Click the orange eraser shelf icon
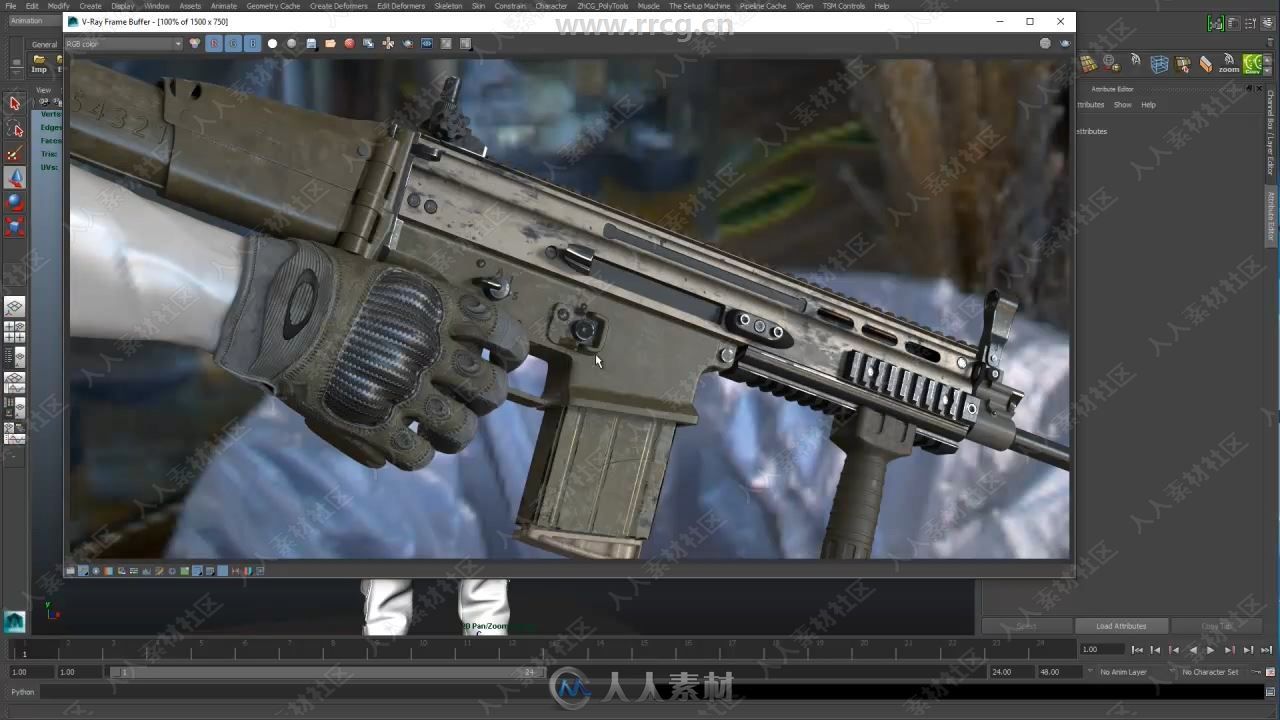The width and height of the screenshot is (1280, 720). pos(1205,64)
